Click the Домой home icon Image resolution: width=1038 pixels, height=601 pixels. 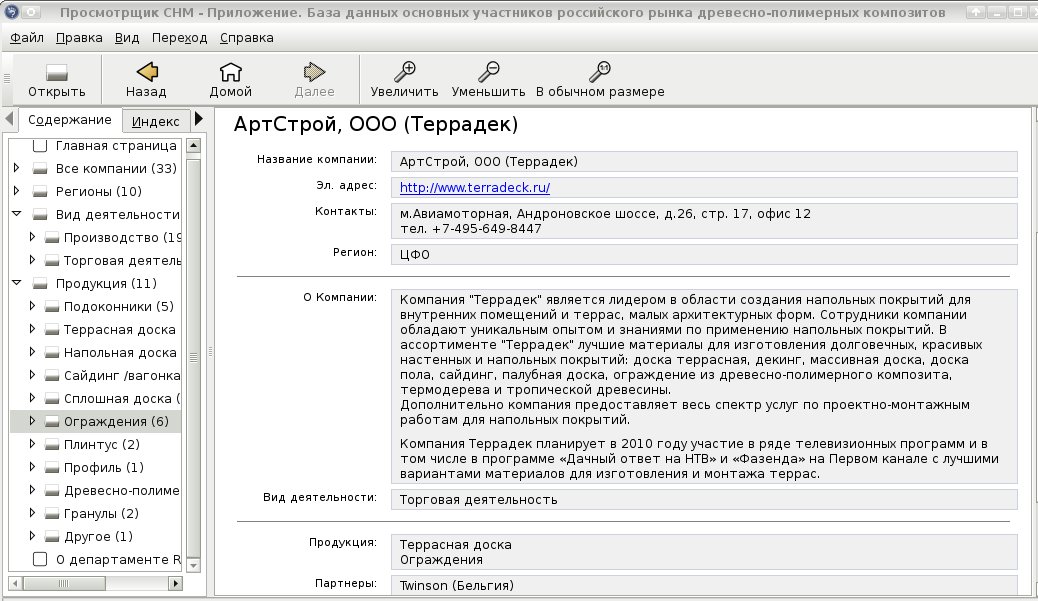(x=230, y=71)
